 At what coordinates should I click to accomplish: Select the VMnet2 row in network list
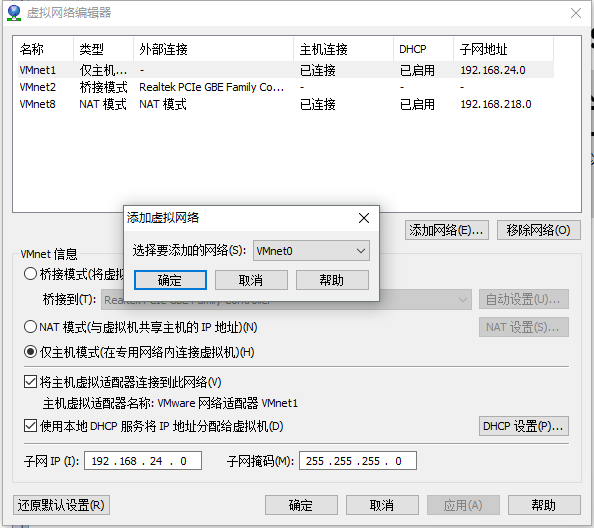pyautogui.click(x=286, y=87)
